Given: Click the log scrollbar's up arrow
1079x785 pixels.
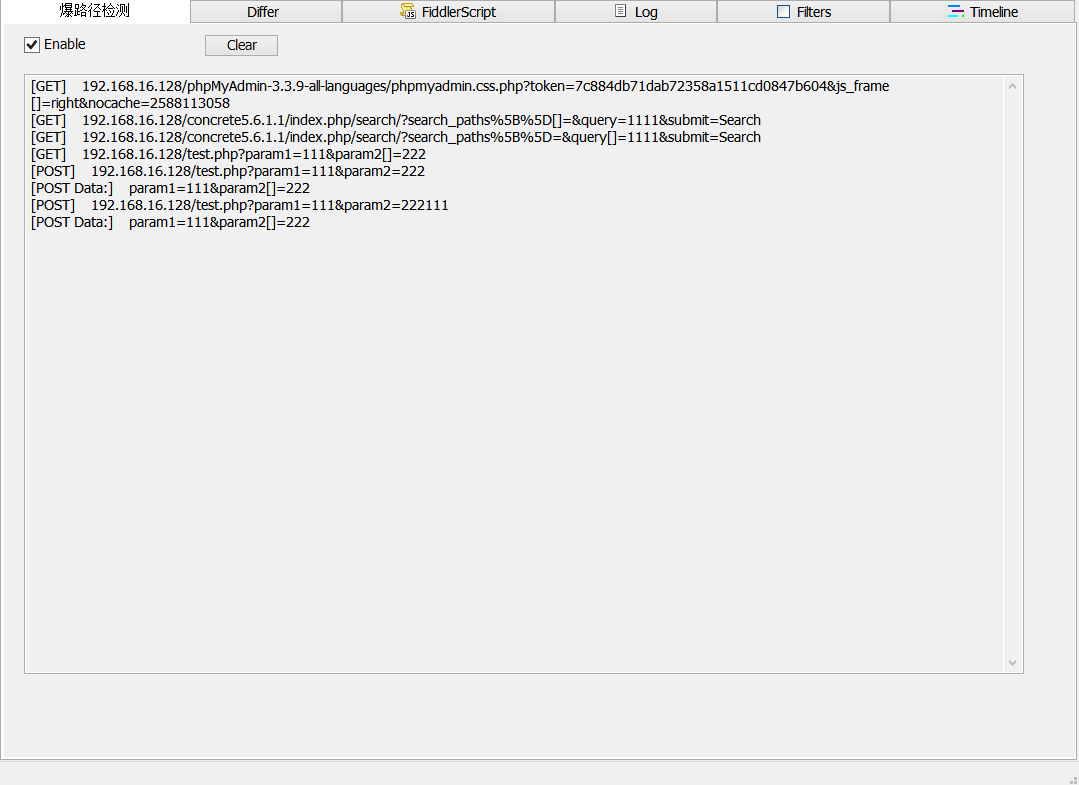Looking at the screenshot, I should click(x=1012, y=86).
